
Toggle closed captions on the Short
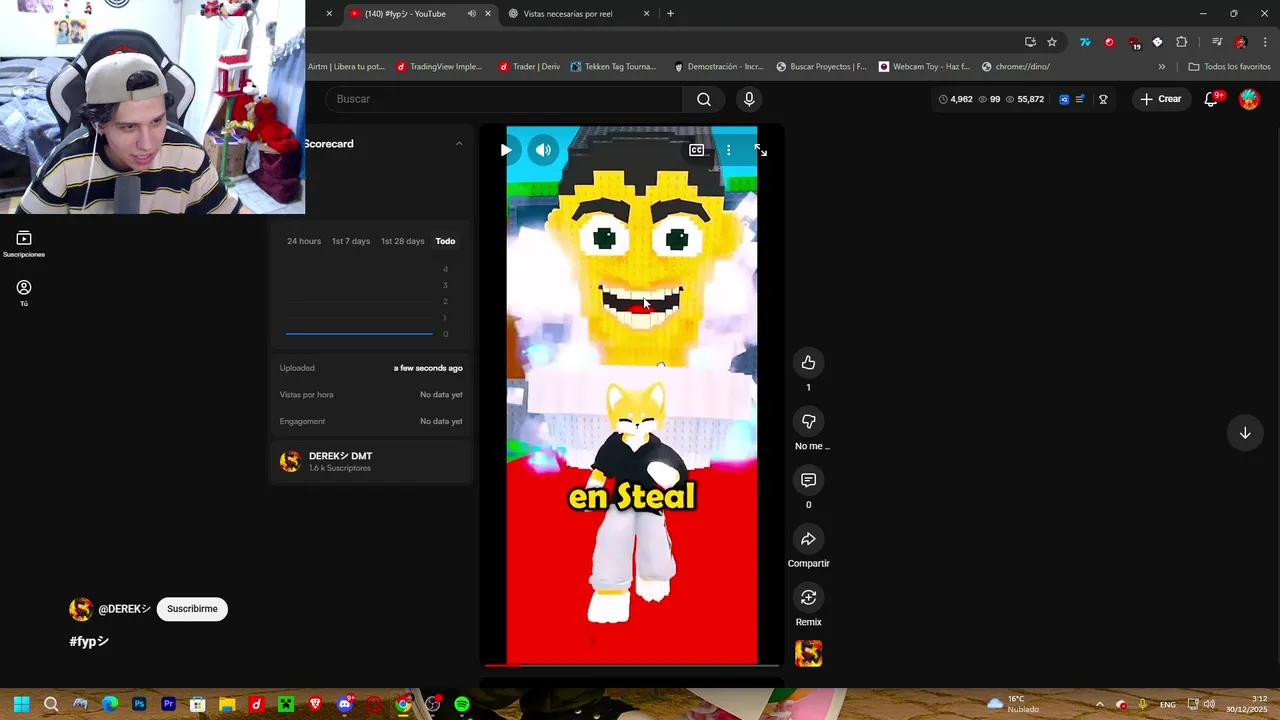[x=696, y=150]
